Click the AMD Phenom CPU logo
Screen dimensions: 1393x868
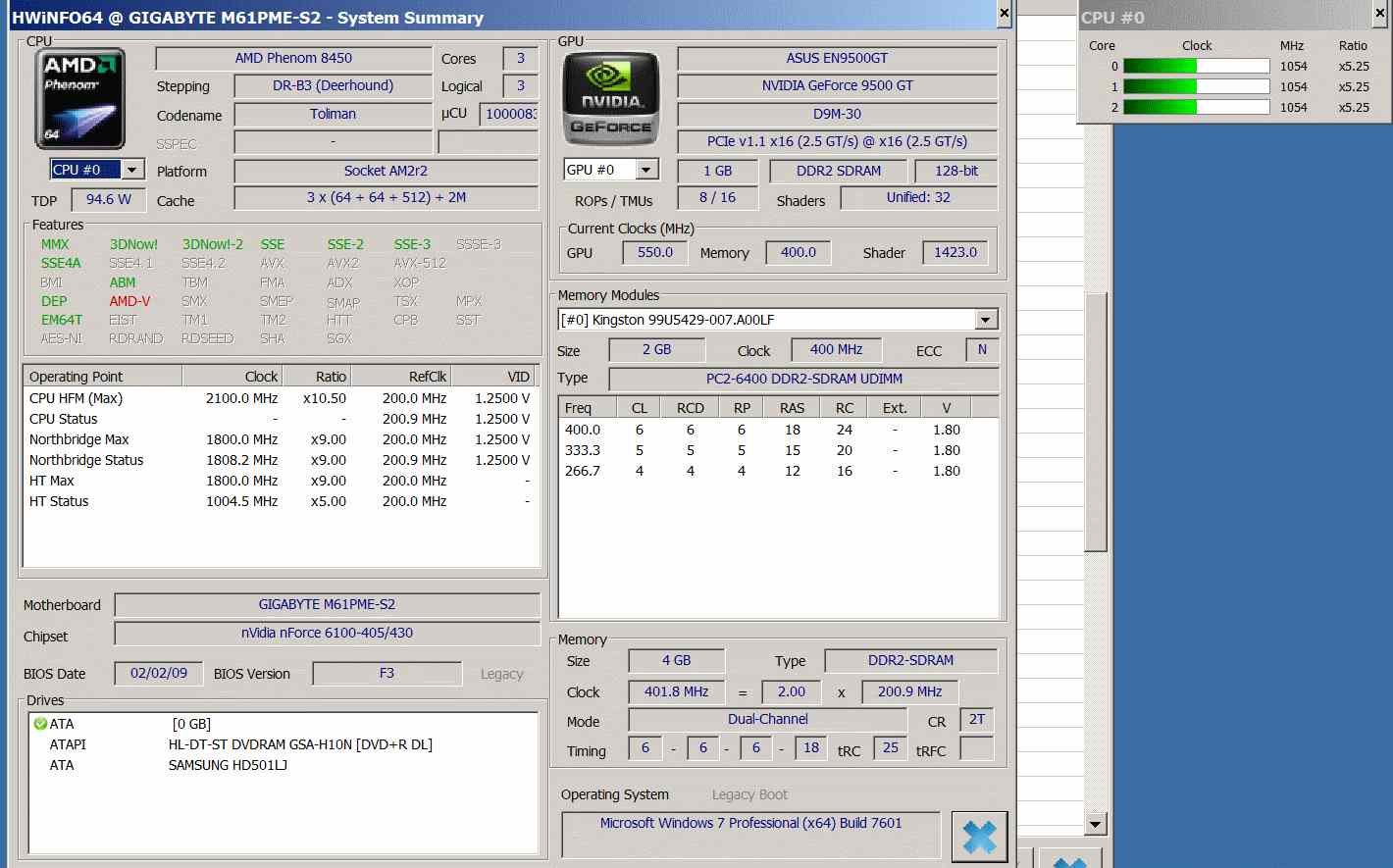(79, 98)
